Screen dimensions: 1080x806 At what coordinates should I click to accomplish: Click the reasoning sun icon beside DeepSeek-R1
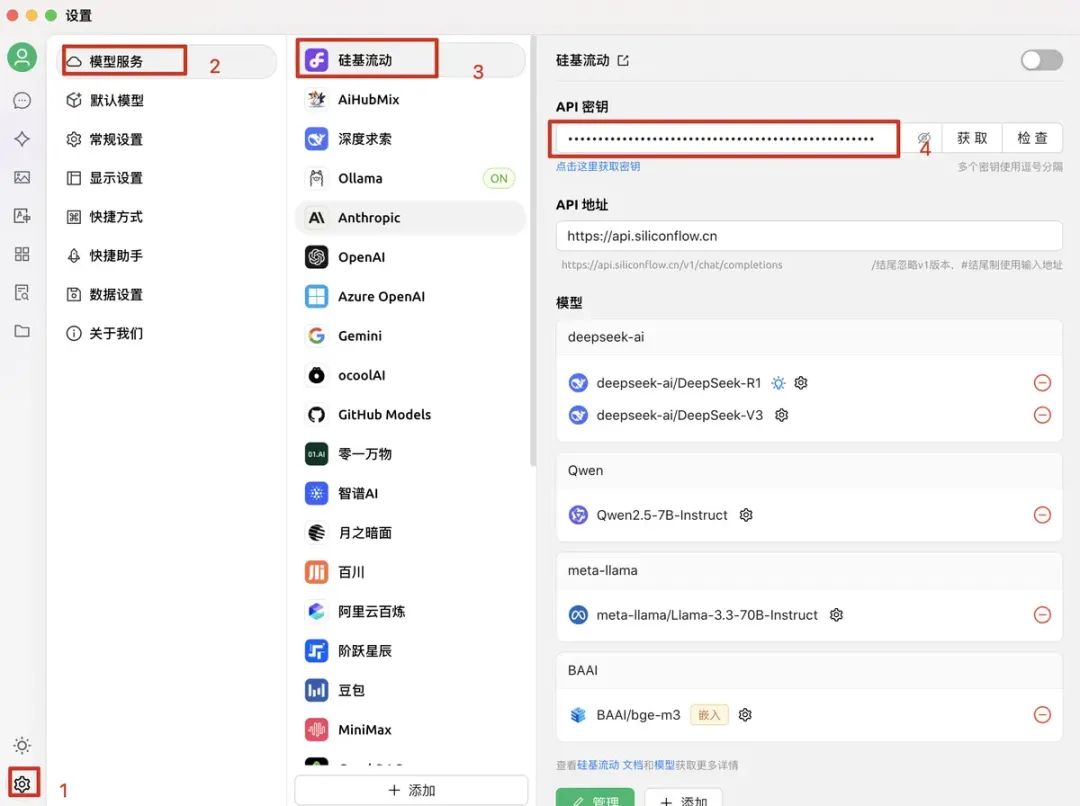[x=778, y=382]
